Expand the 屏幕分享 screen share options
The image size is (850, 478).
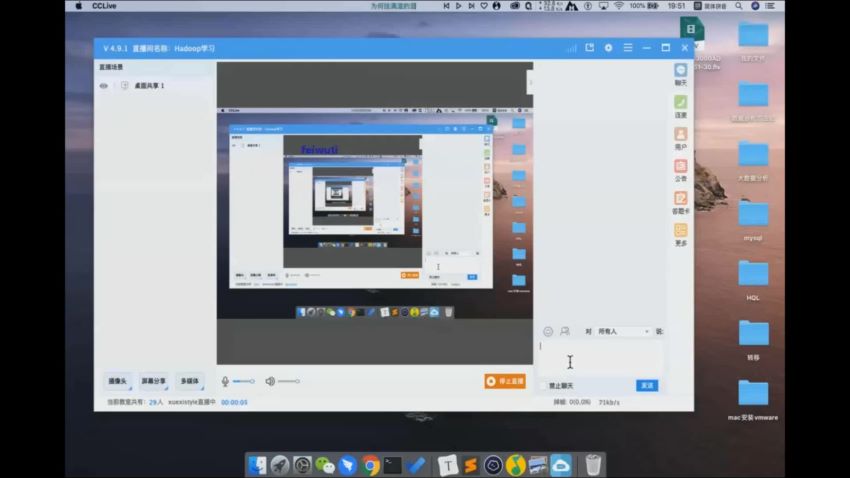click(x=153, y=381)
